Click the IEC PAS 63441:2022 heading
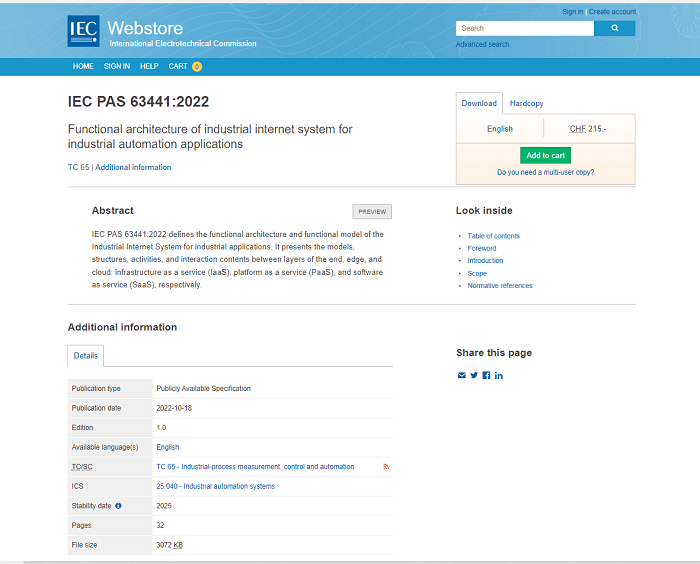700x564 pixels. click(x=138, y=101)
